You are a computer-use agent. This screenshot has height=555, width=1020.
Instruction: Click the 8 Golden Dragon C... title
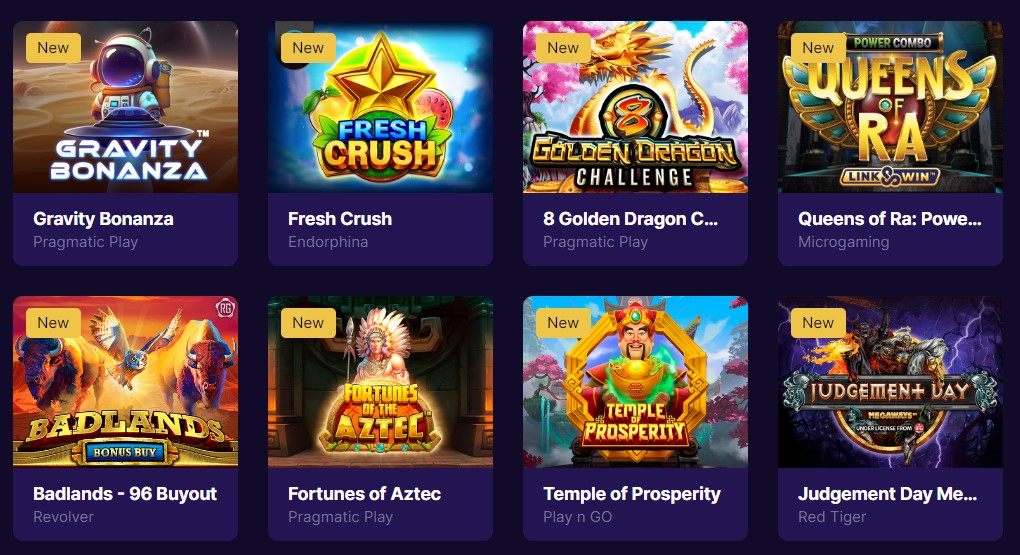tap(630, 219)
